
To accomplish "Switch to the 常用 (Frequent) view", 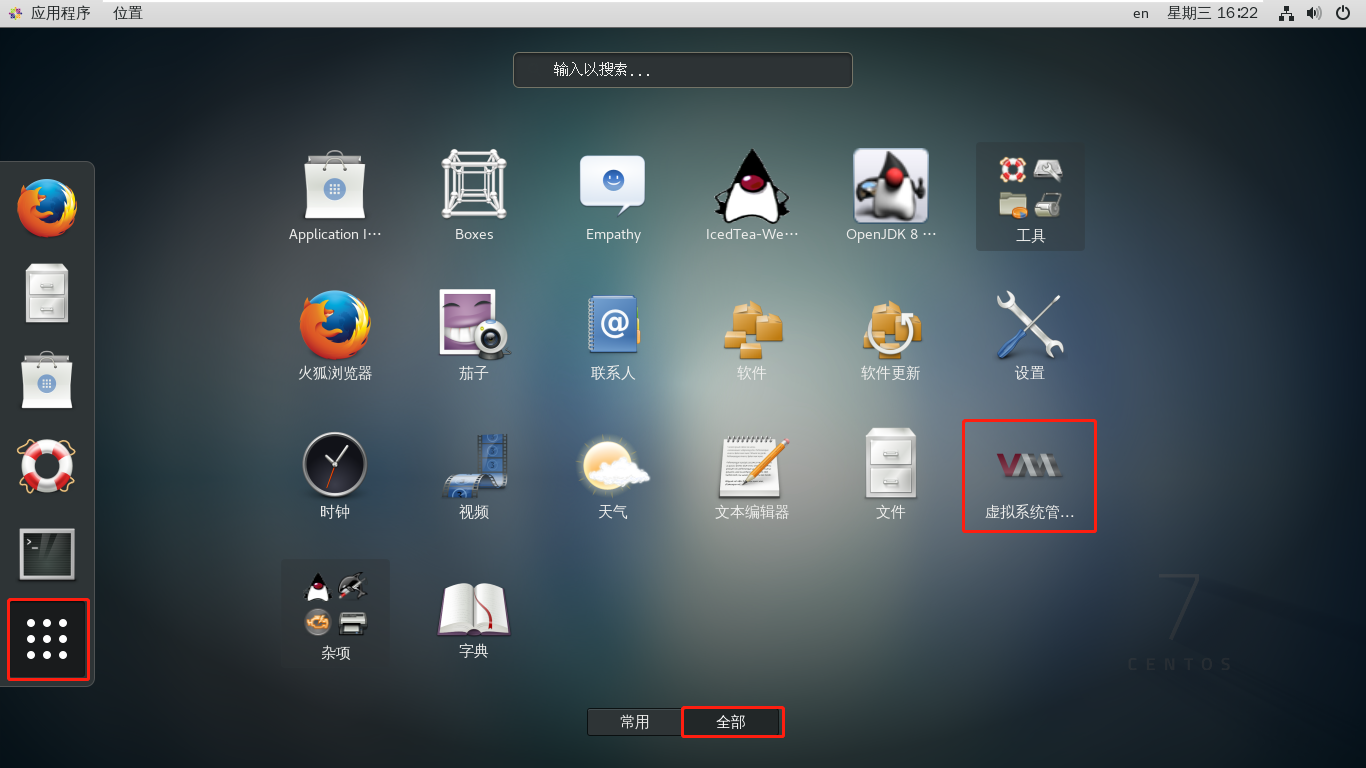I will [634, 722].
